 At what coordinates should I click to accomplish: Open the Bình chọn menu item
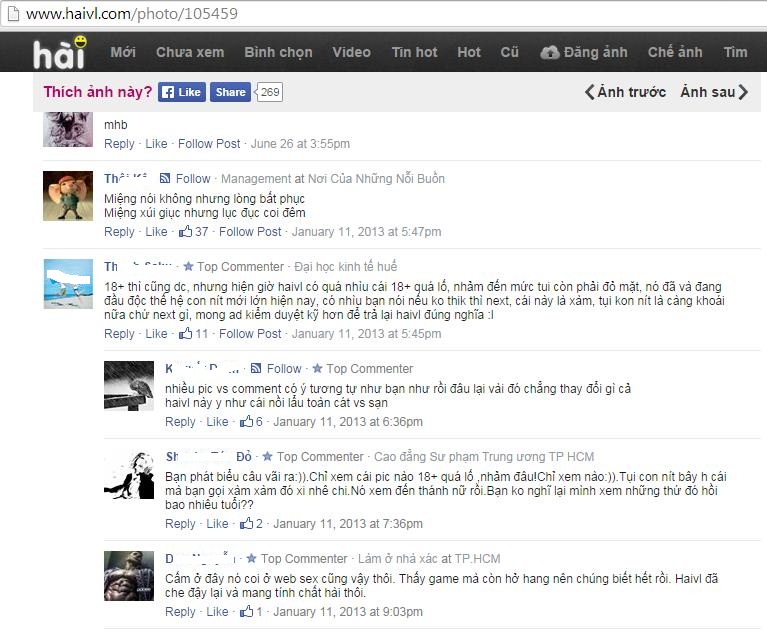278,52
